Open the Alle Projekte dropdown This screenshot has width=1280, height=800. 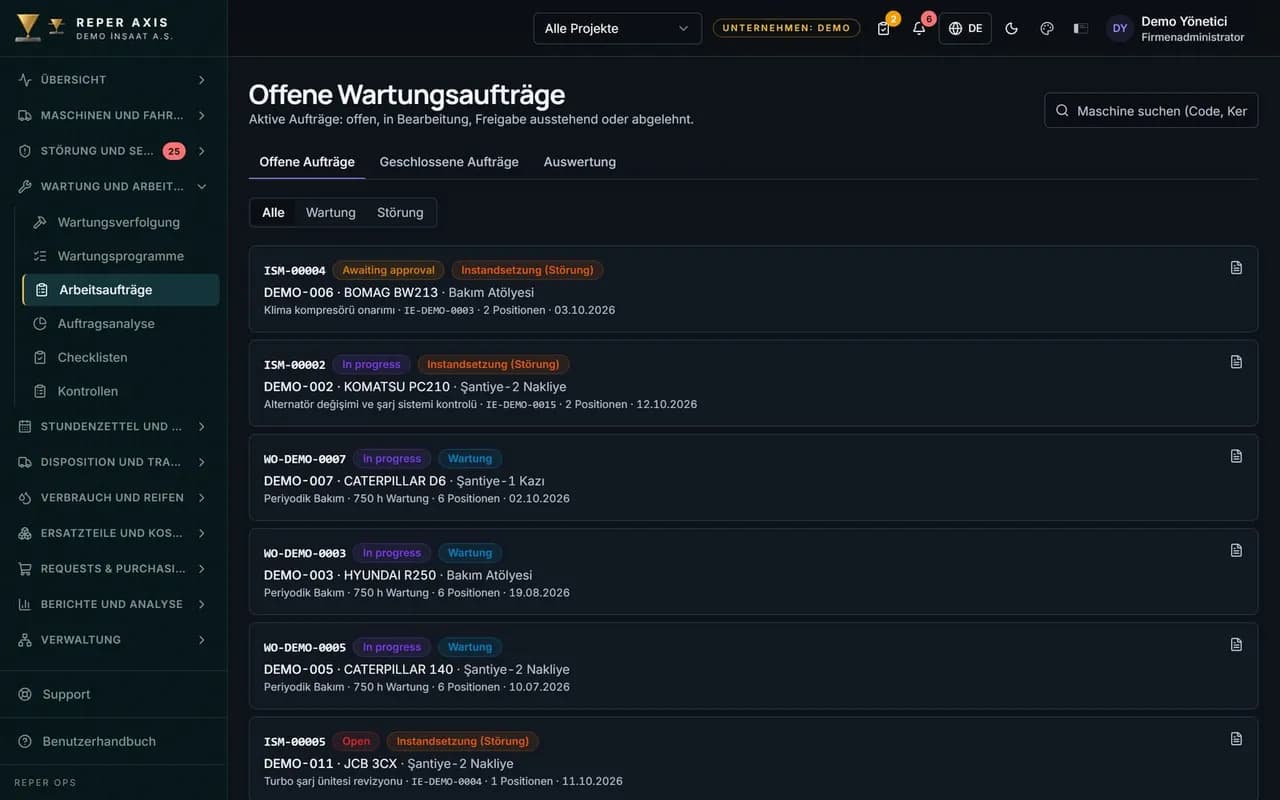coord(617,28)
